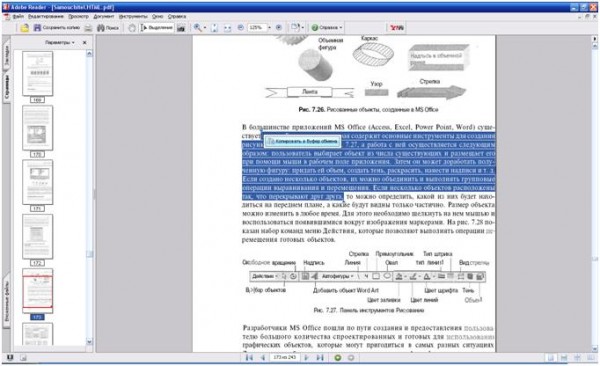Click the 125% zoom percentage field
Viewport: 600px width, 366px height.
tap(256, 28)
